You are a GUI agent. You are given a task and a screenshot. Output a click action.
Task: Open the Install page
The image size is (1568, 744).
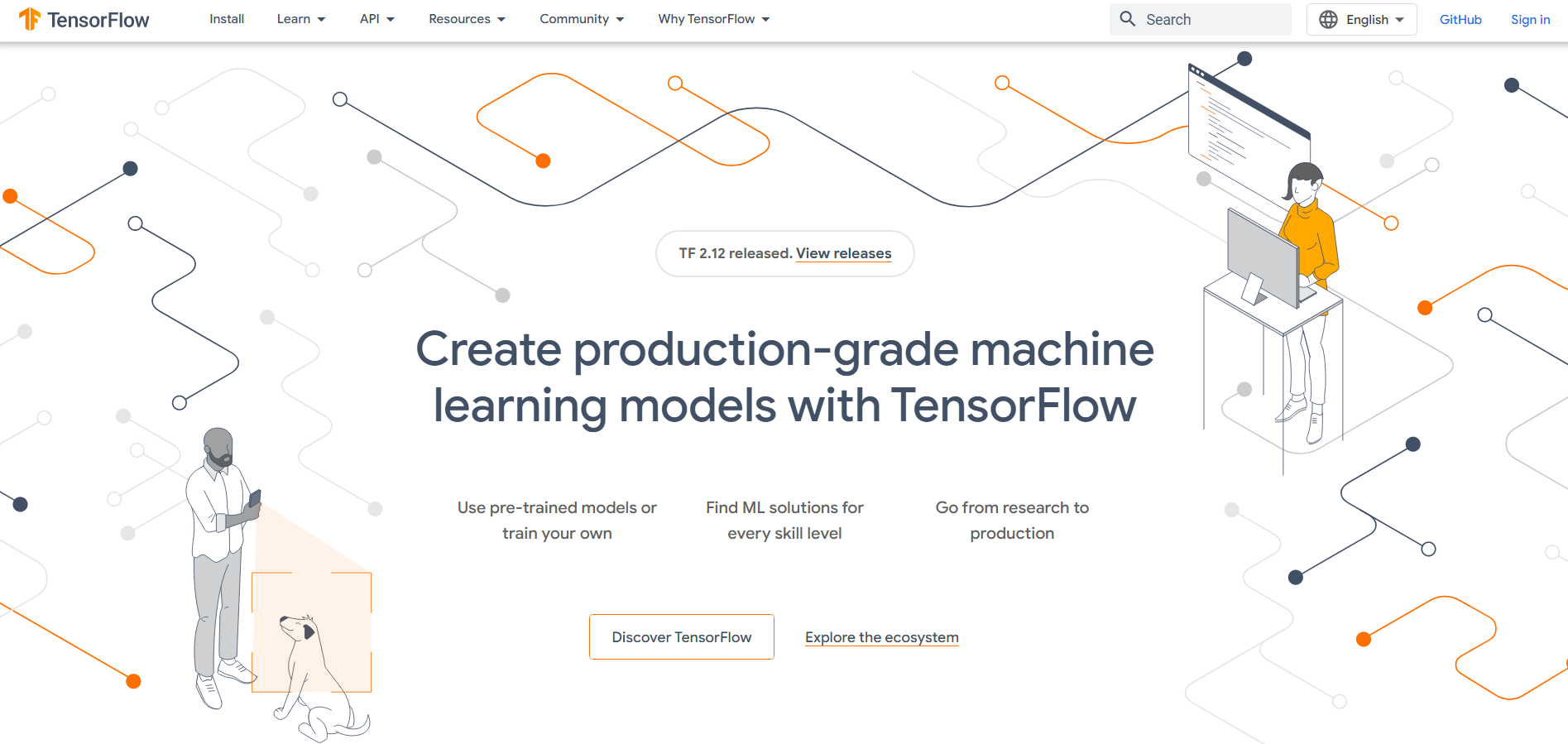pos(227,19)
